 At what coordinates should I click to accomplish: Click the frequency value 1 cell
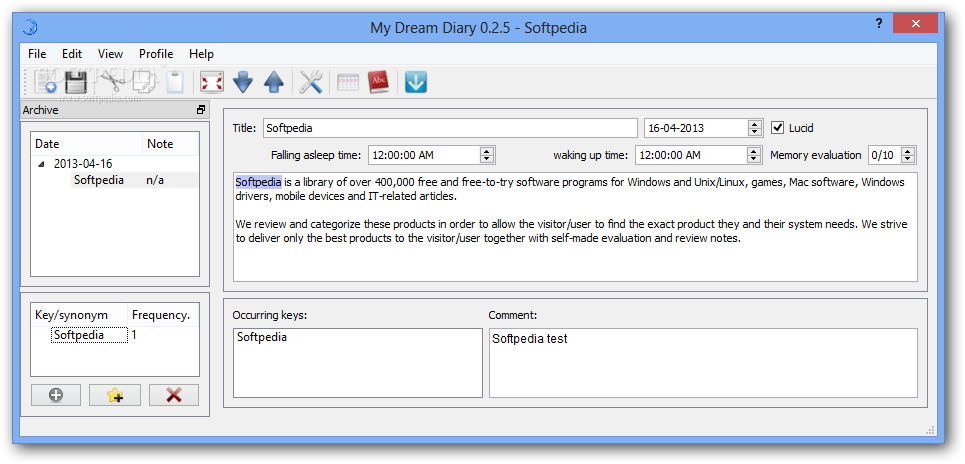pyautogui.click(x=134, y=335)
